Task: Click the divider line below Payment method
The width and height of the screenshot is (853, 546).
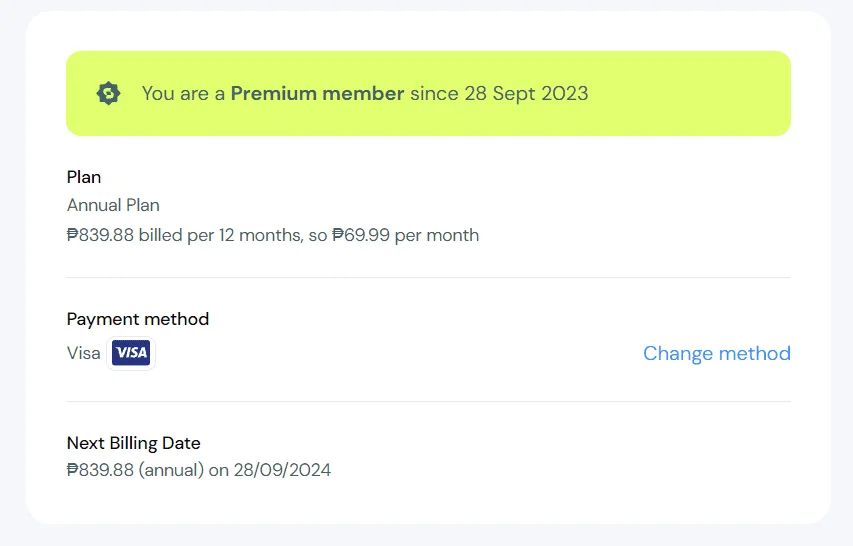Action: [x=428, y=401]
